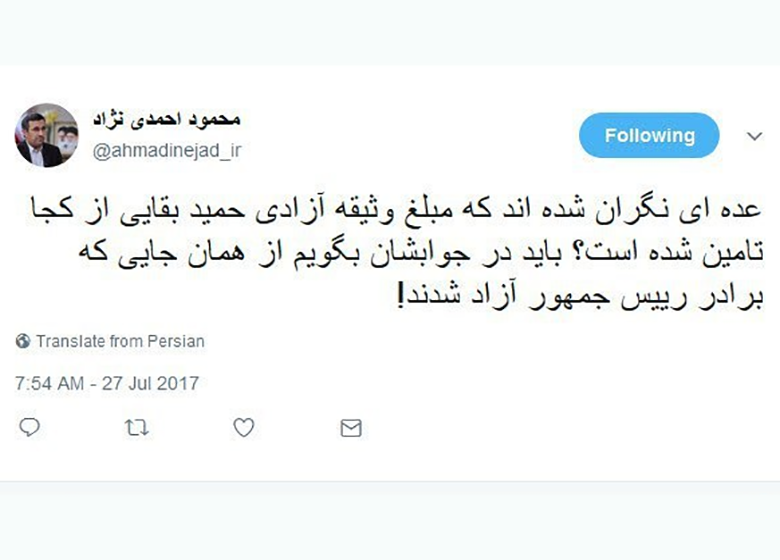Open direct message via the envelope icon

(350, 428)
